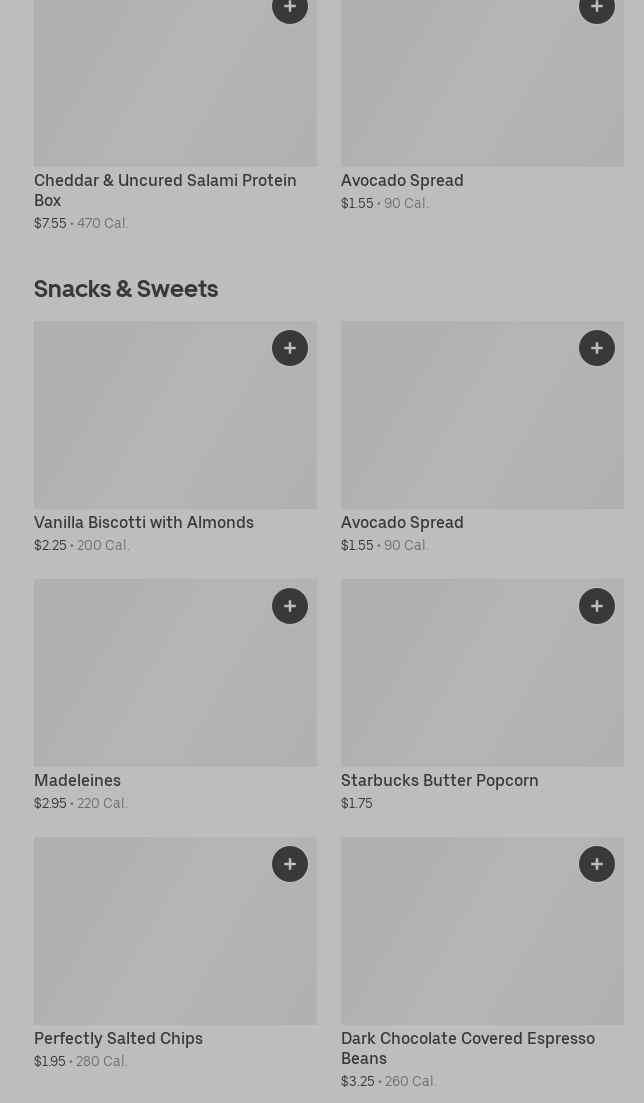Viewport: 644px width, 1103px height.
Task: Add Cheddar & Uncured Salami Protein Box
Action: click(290, 9)
